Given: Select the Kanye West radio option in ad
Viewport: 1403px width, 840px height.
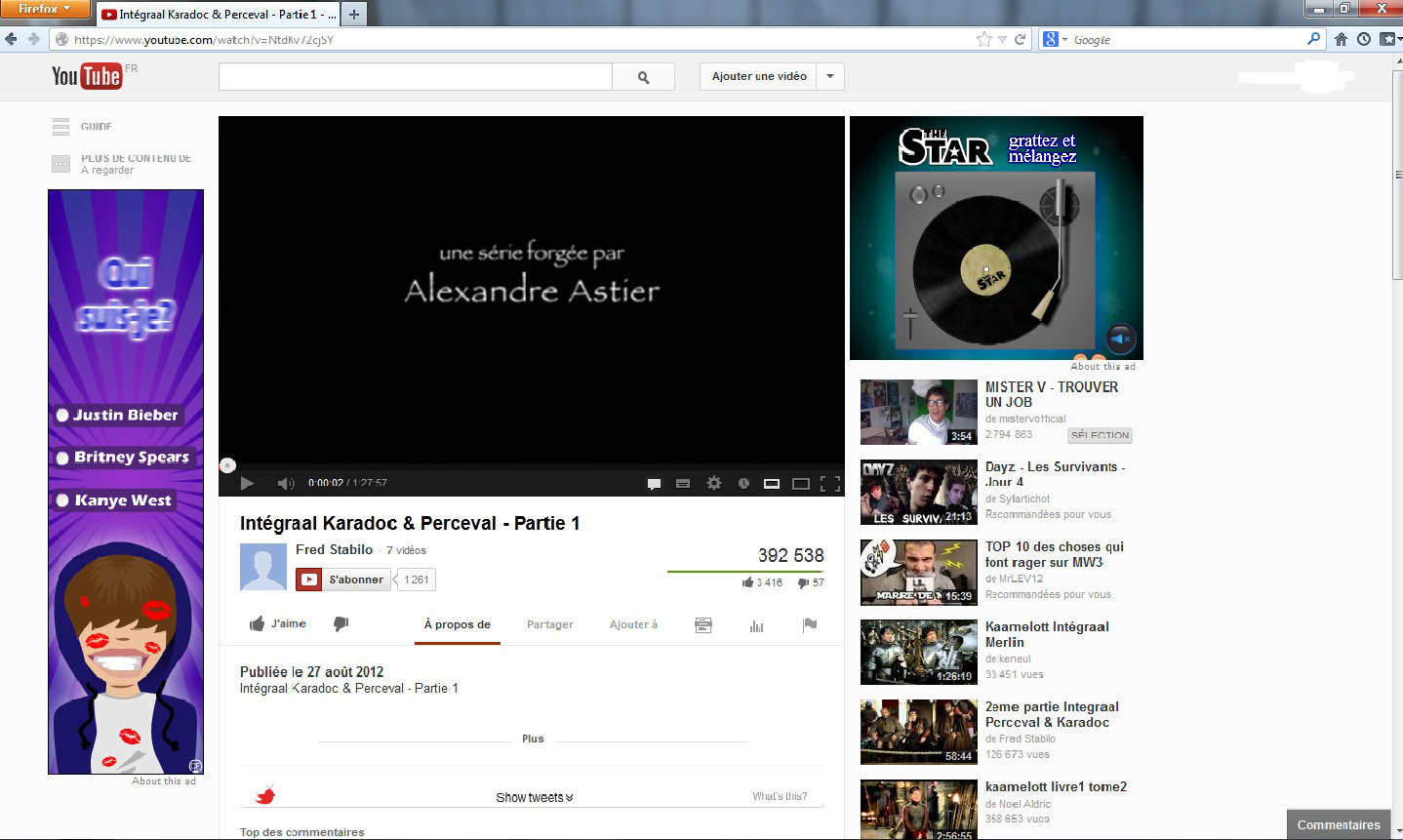Looking at the screenshot, I should [x=62, y=500].
